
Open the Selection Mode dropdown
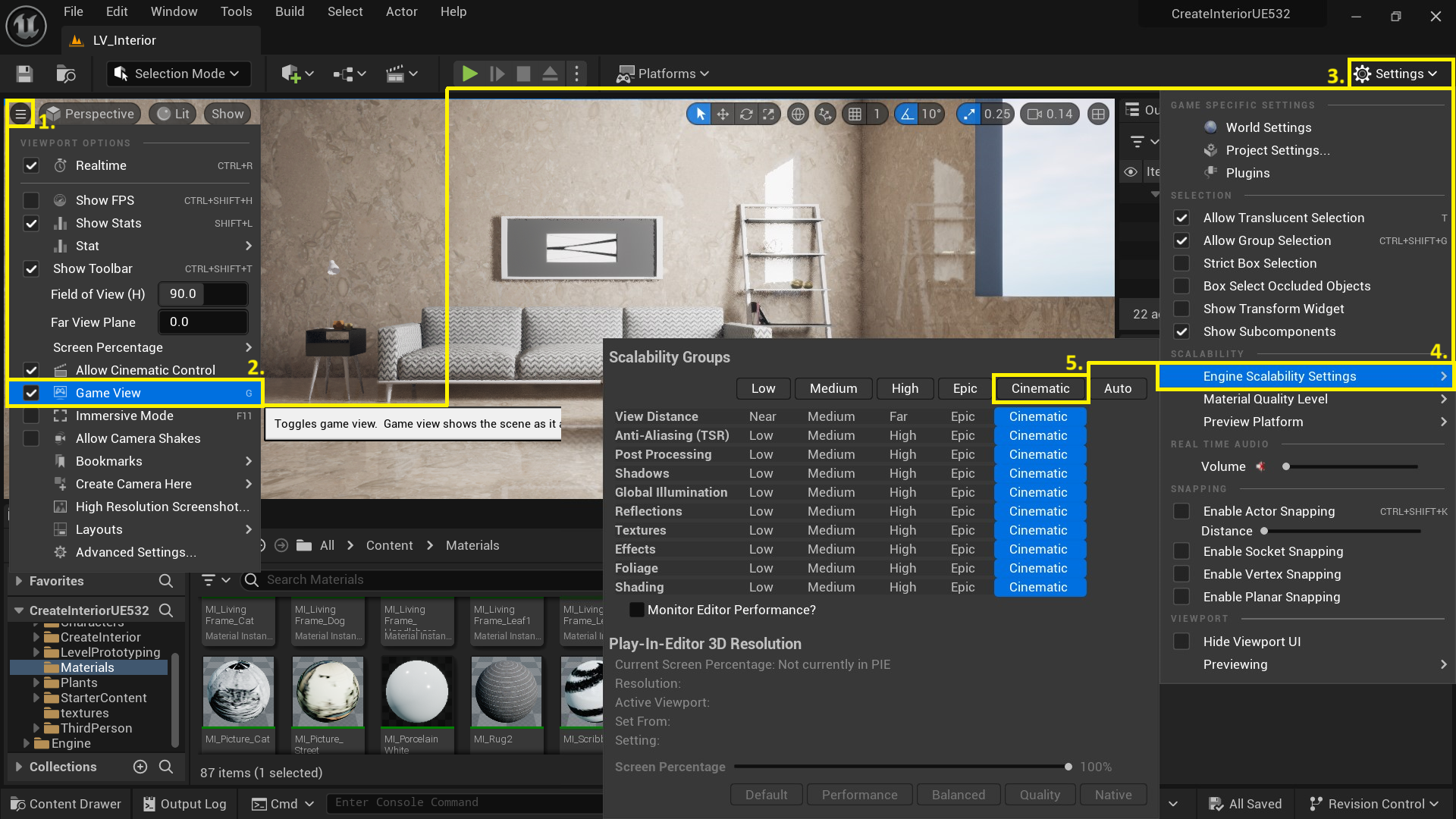click(177, 73)
